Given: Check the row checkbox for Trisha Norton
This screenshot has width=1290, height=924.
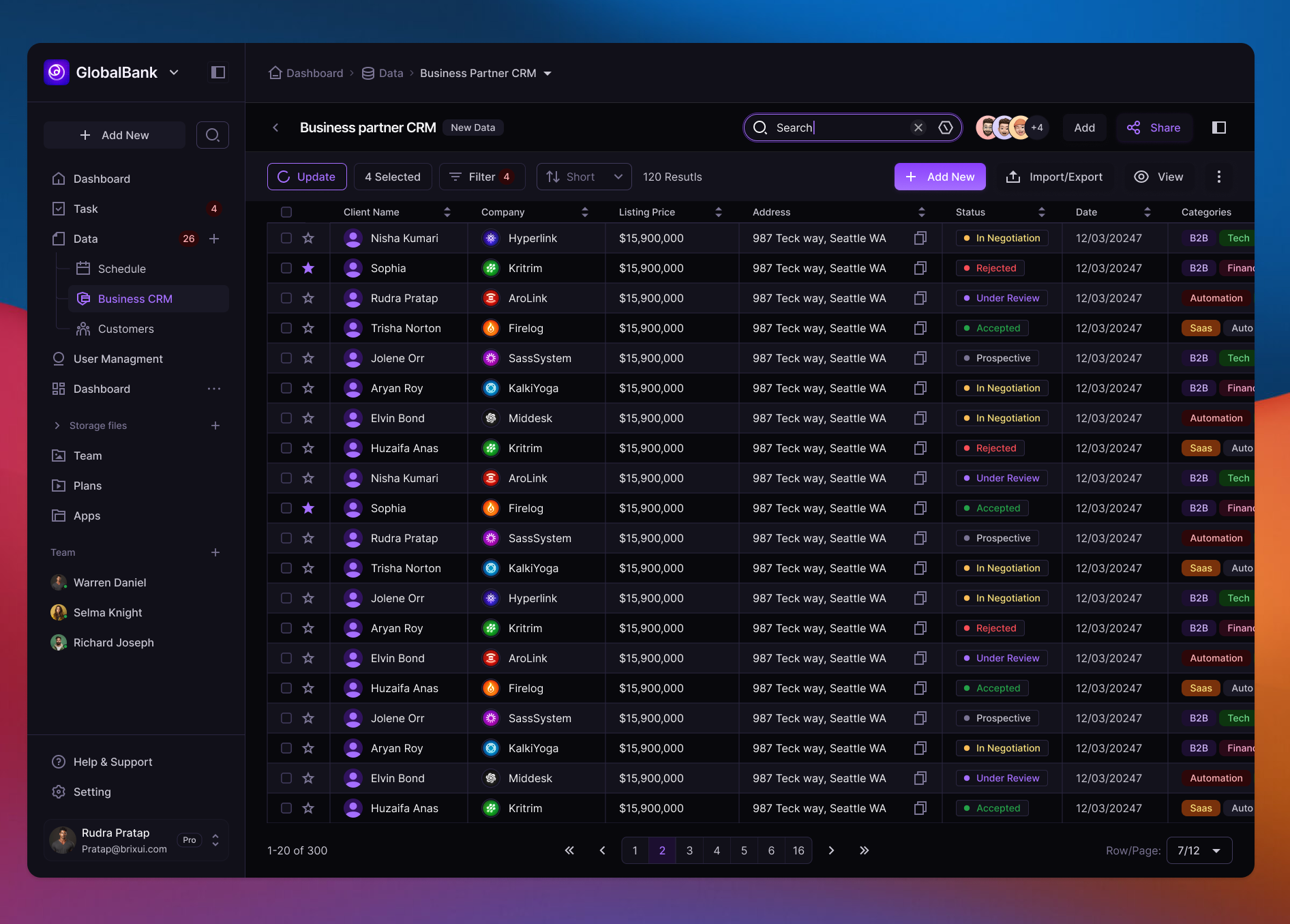Looking at the screenshot, I should 286,328.
